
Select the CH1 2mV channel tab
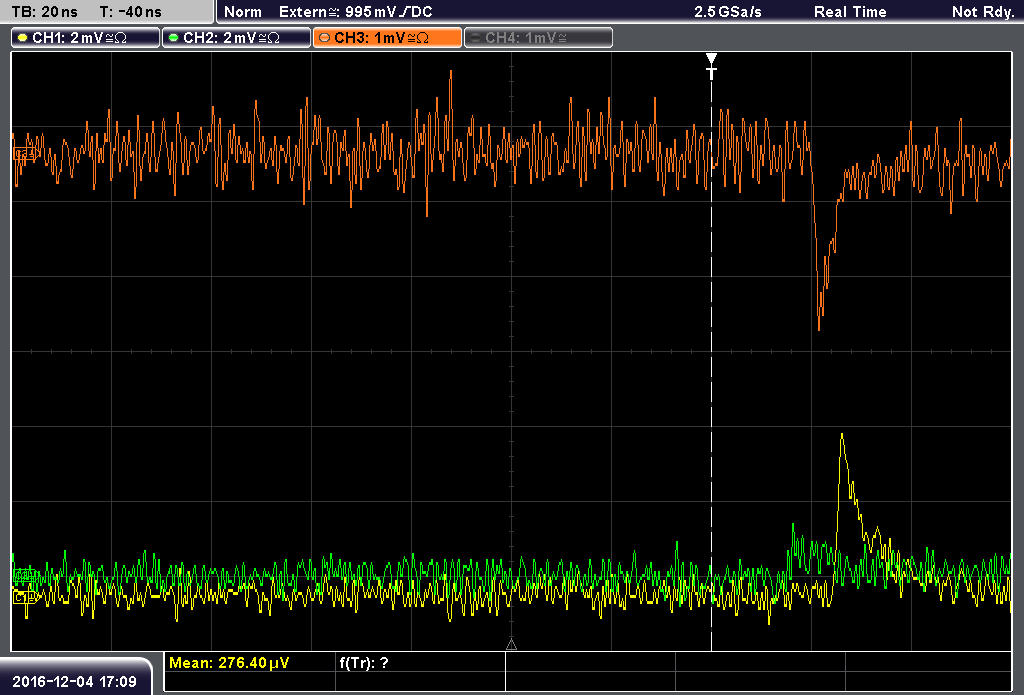click(86, 37)
